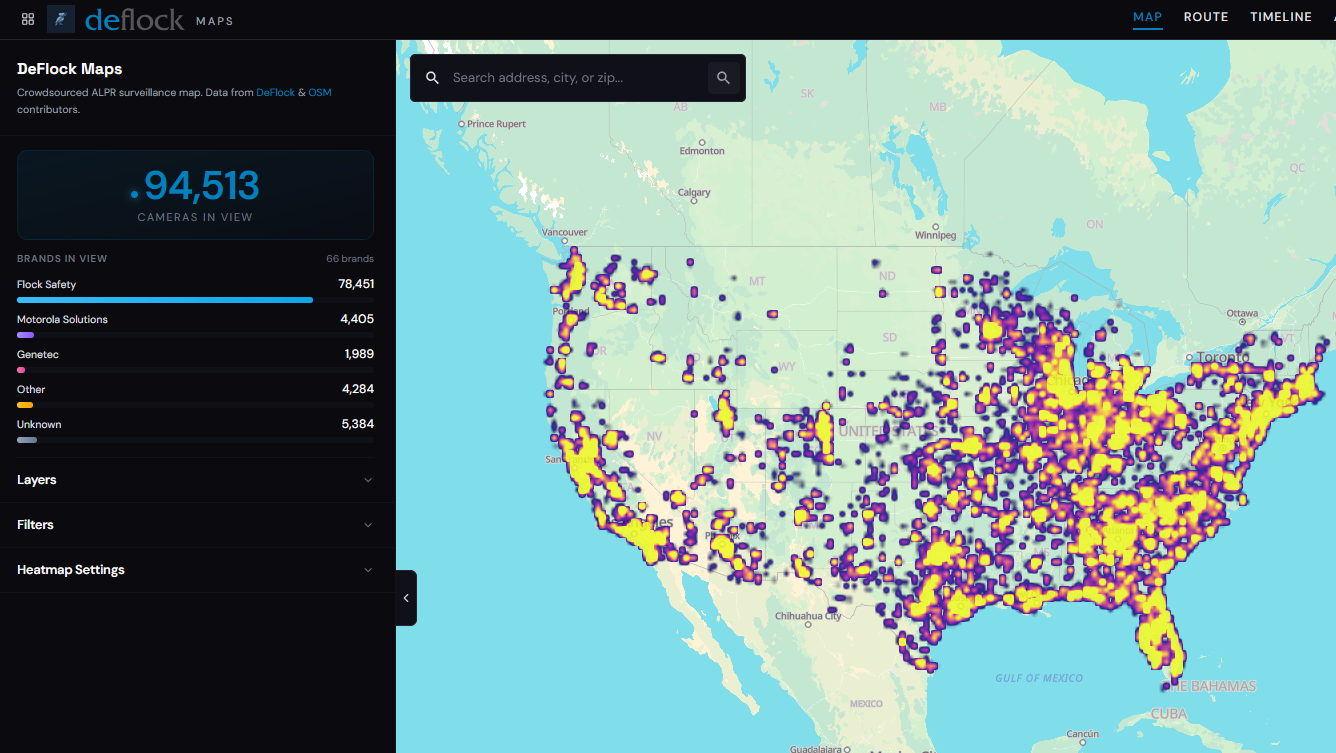
Task: Collapse the sidebar with arrow handle
Action: (406, 598)
